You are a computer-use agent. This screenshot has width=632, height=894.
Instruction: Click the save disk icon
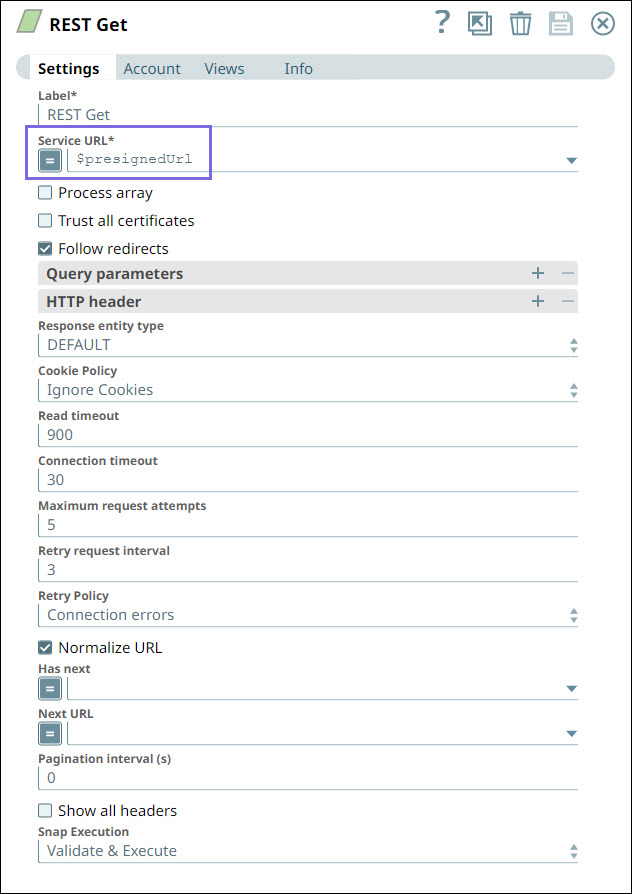click(561, 24)
